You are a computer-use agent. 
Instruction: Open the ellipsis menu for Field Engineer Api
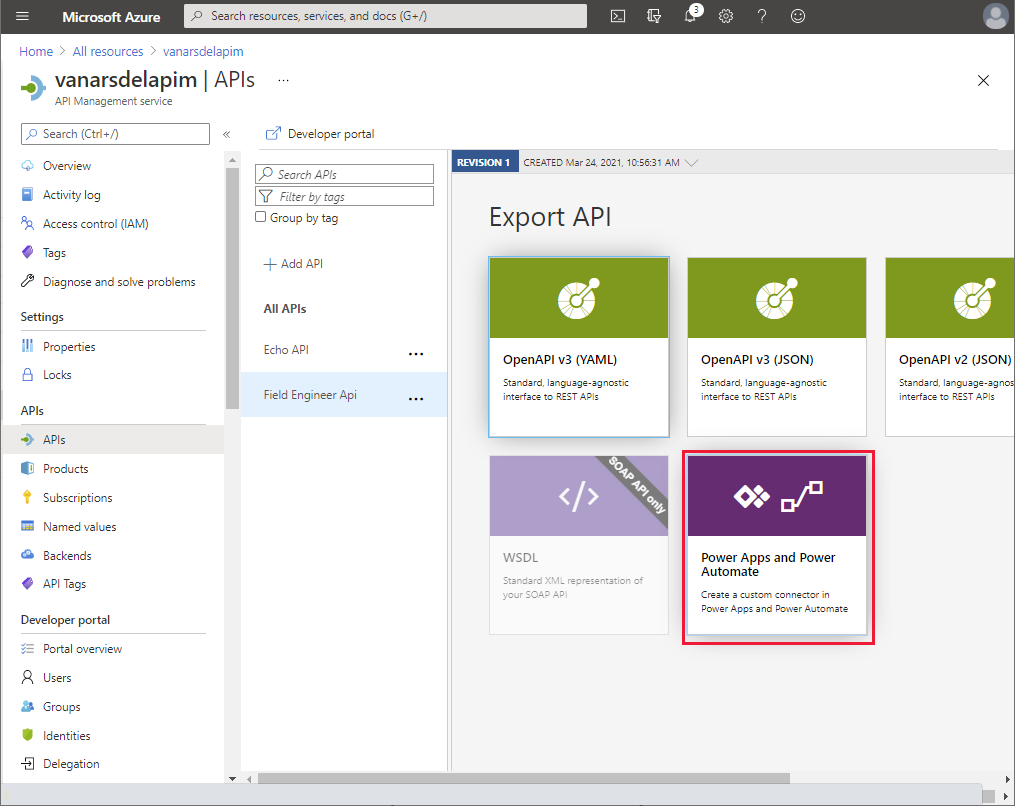coord(416,398)
